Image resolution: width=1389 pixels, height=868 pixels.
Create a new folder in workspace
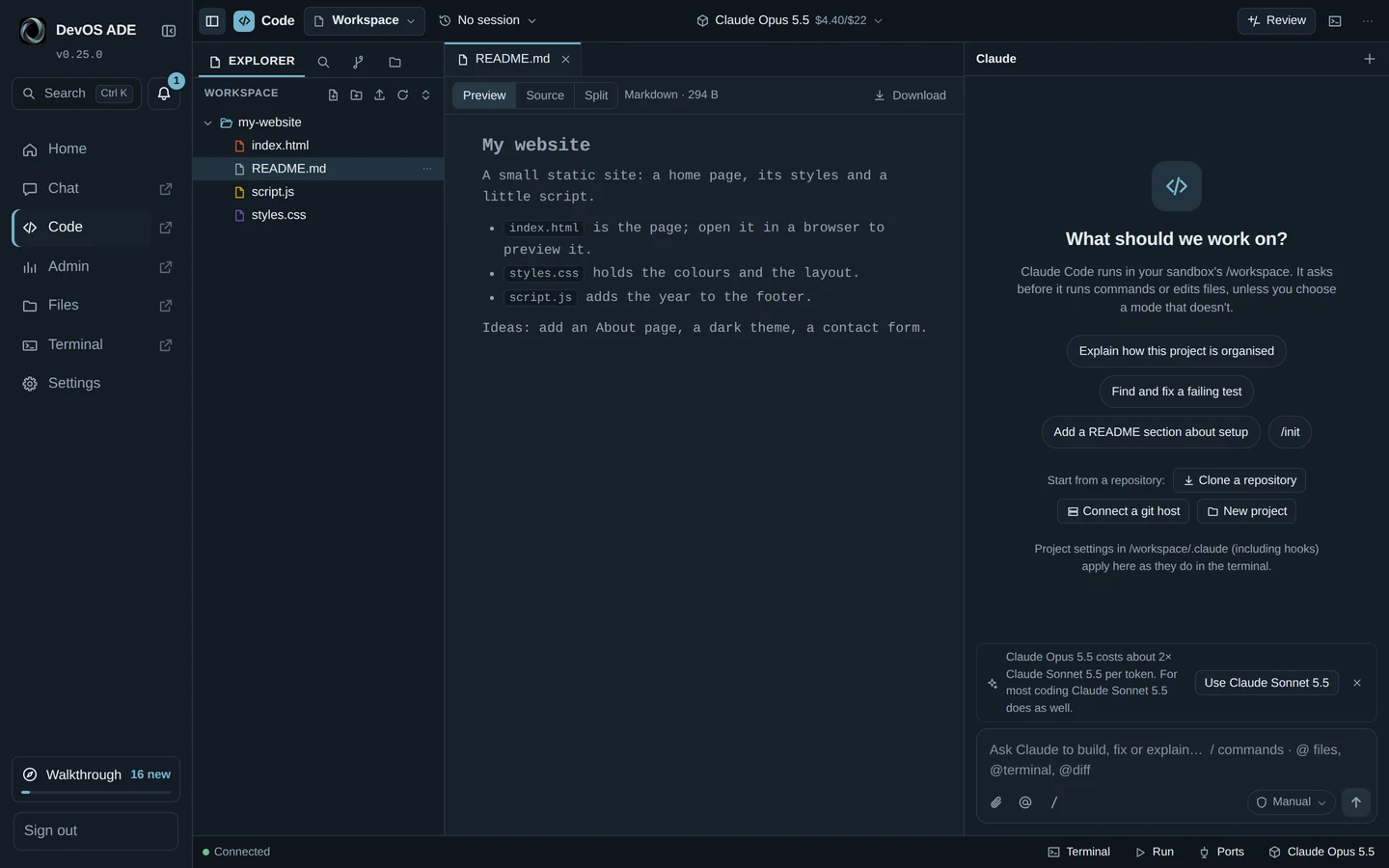[356, 95]
